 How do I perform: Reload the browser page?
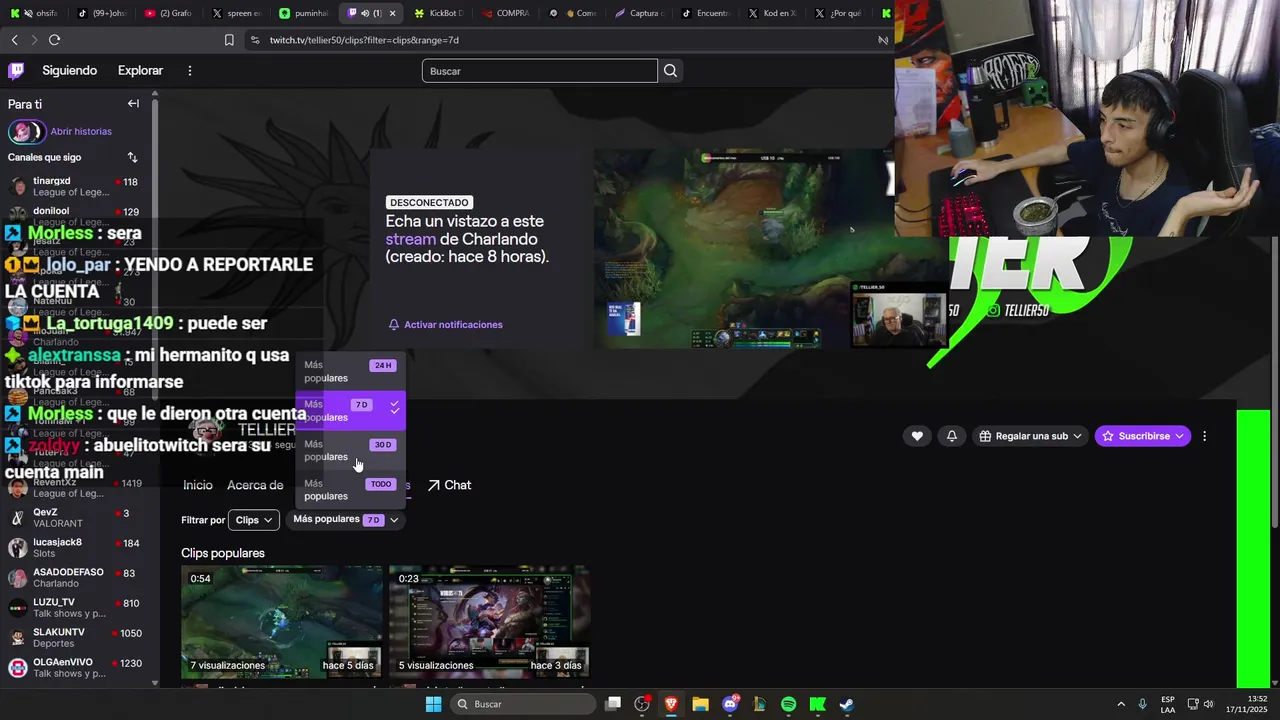pyautogui.click(x=54, y=40)
